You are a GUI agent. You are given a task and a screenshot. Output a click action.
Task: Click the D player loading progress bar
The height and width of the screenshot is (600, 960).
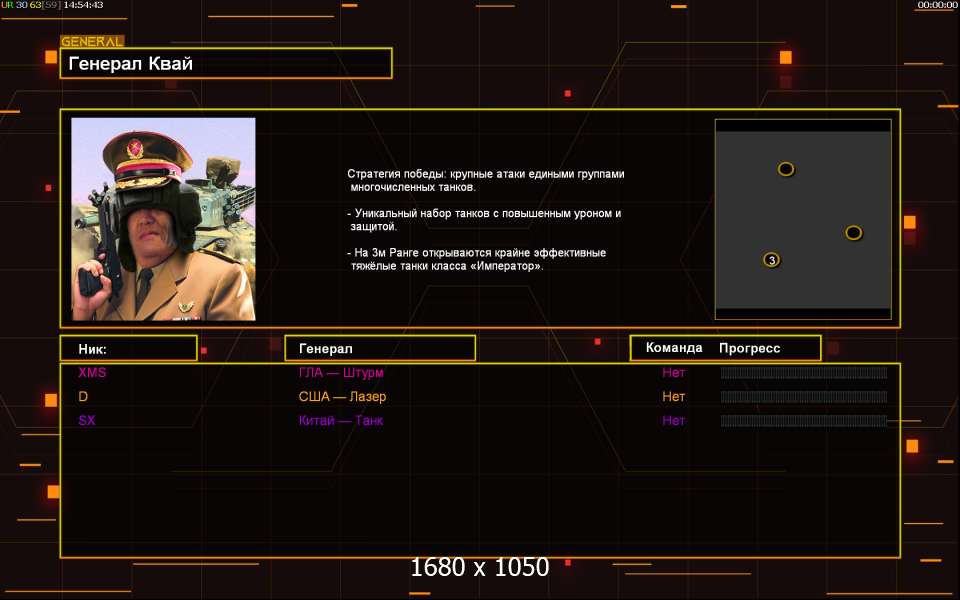[804, 397]
